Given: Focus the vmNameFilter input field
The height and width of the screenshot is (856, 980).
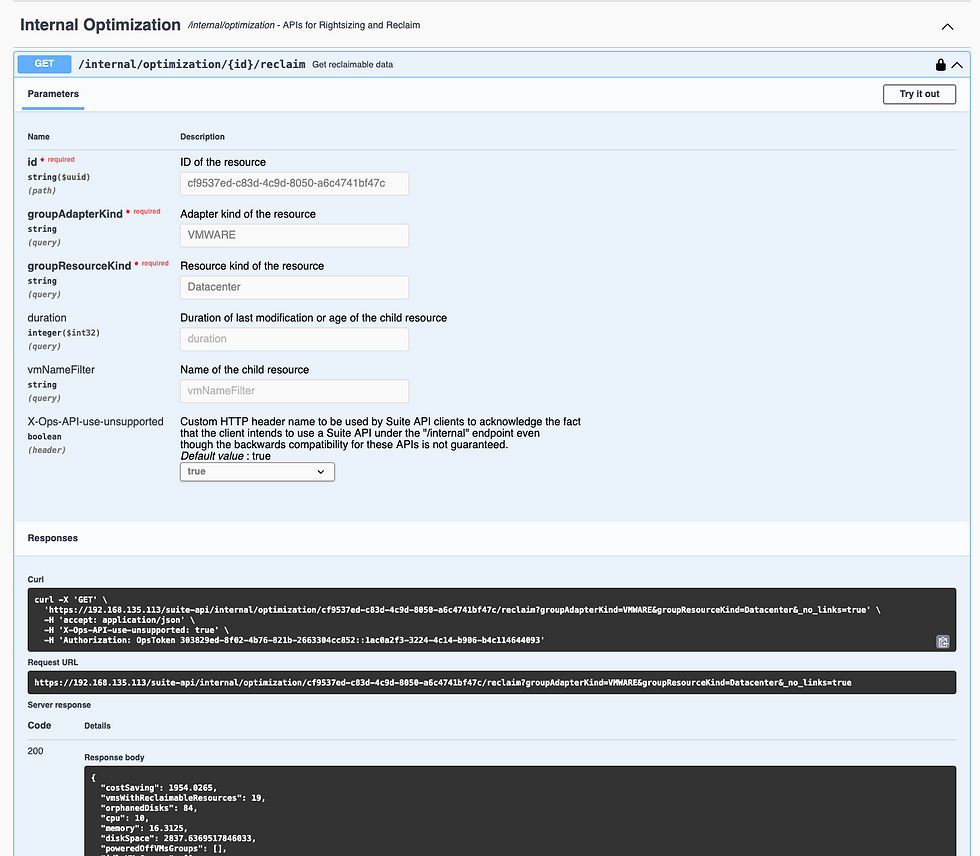Looking at the screenshot, I should 294,391.
